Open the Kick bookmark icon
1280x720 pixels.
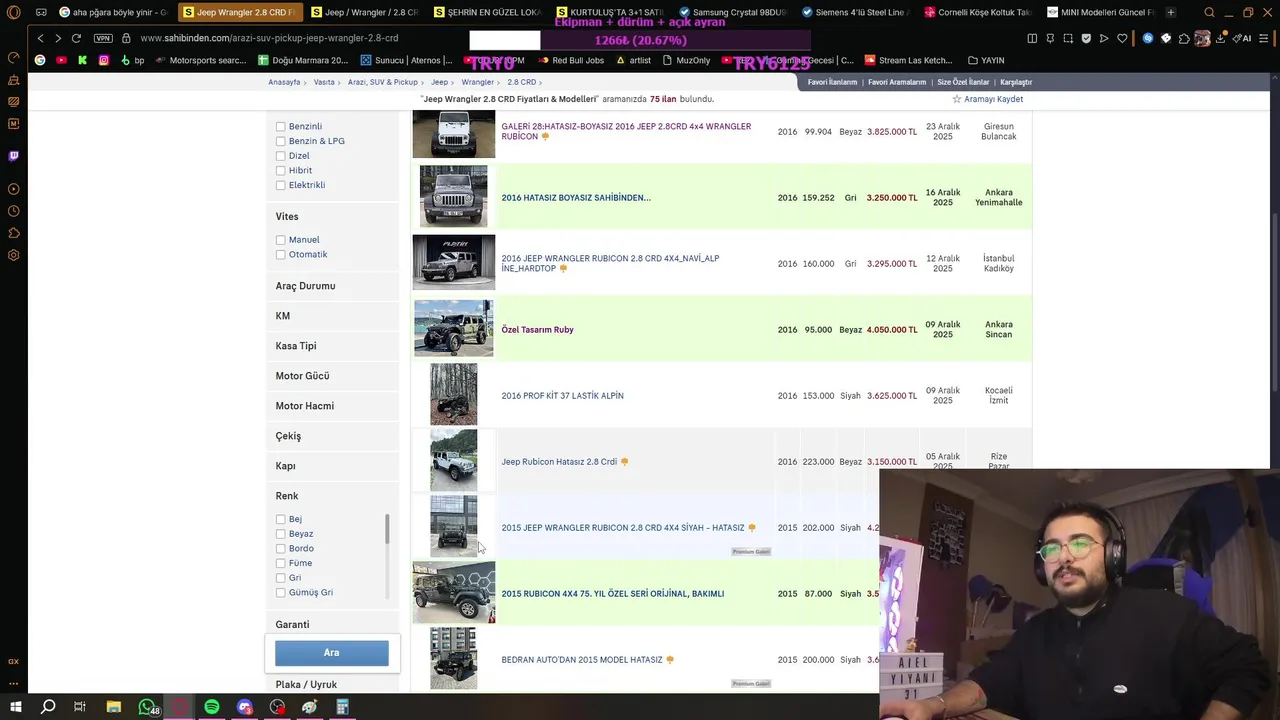point(82,60)
